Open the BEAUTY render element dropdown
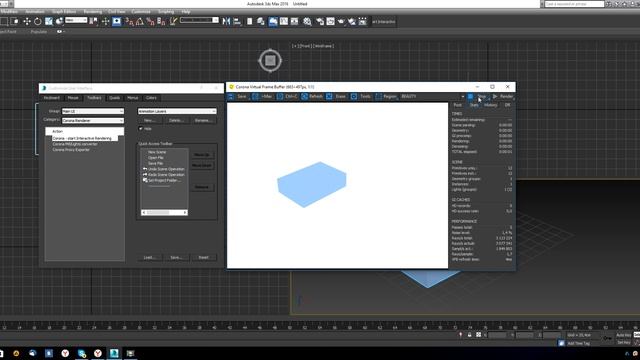 (x=433, y=96)
